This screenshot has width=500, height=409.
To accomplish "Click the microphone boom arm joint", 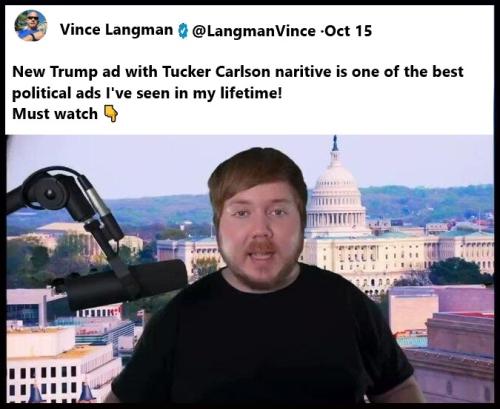I will point(49,192).
